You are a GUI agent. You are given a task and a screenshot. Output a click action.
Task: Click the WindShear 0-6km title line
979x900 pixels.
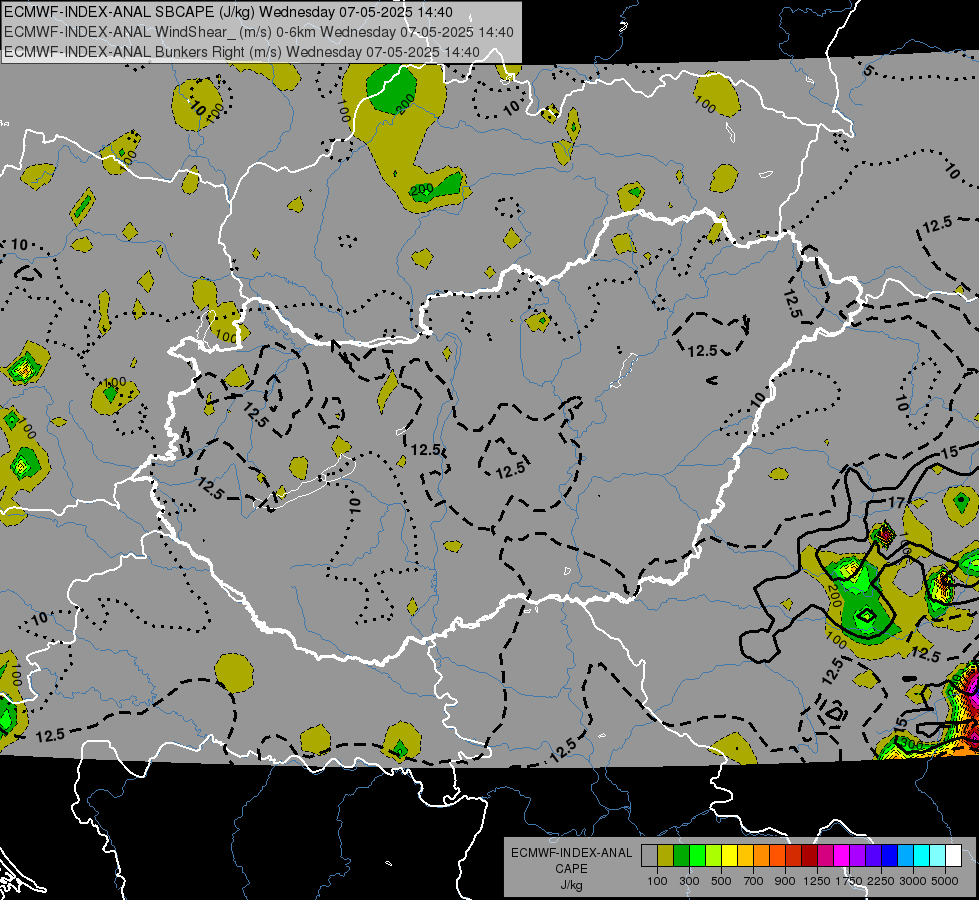(x=258, y=32)
